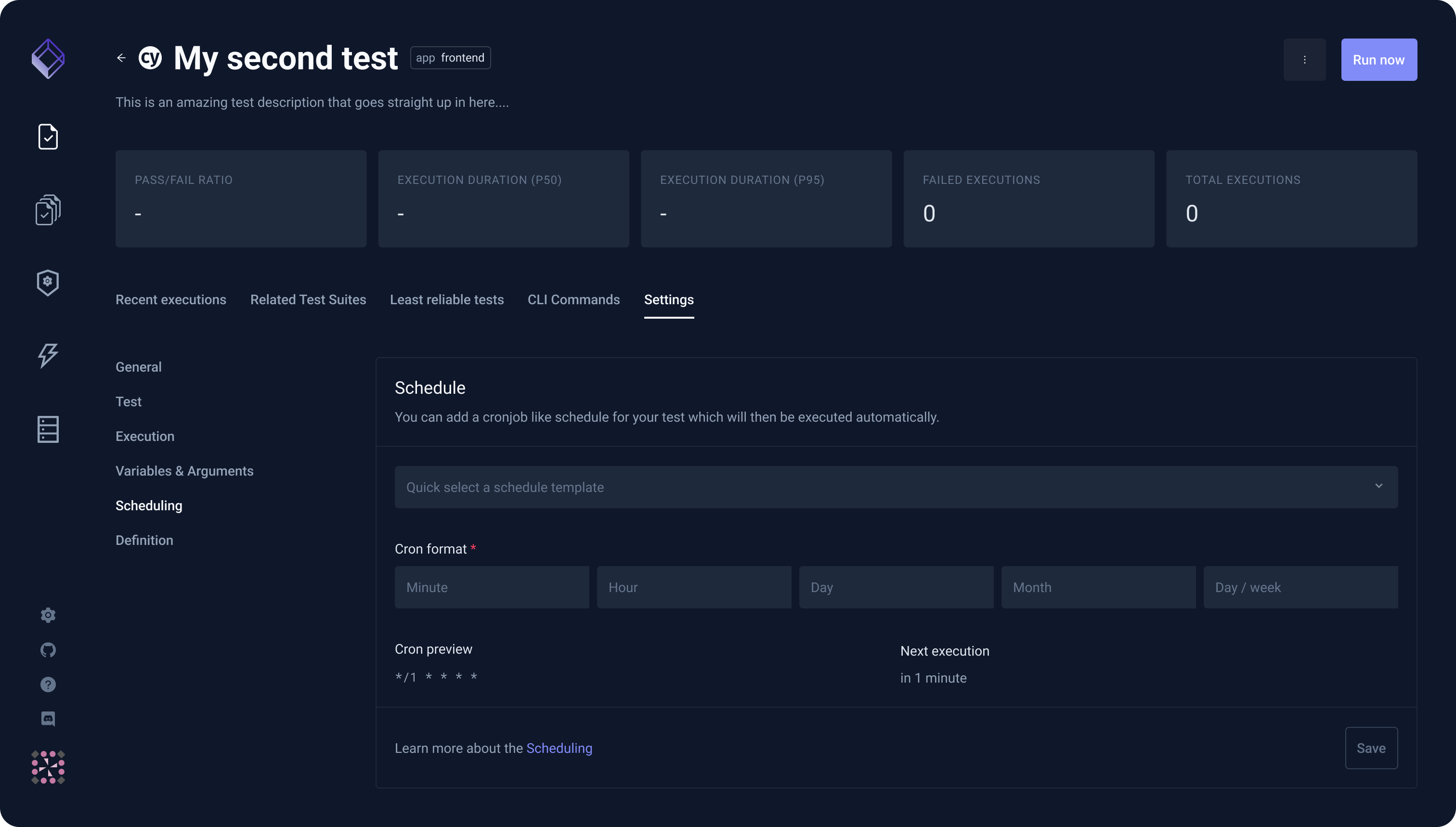Click the Minute cron input field
The height and width of the screenshot is (827, 1456).
click(x=492, y=587)
